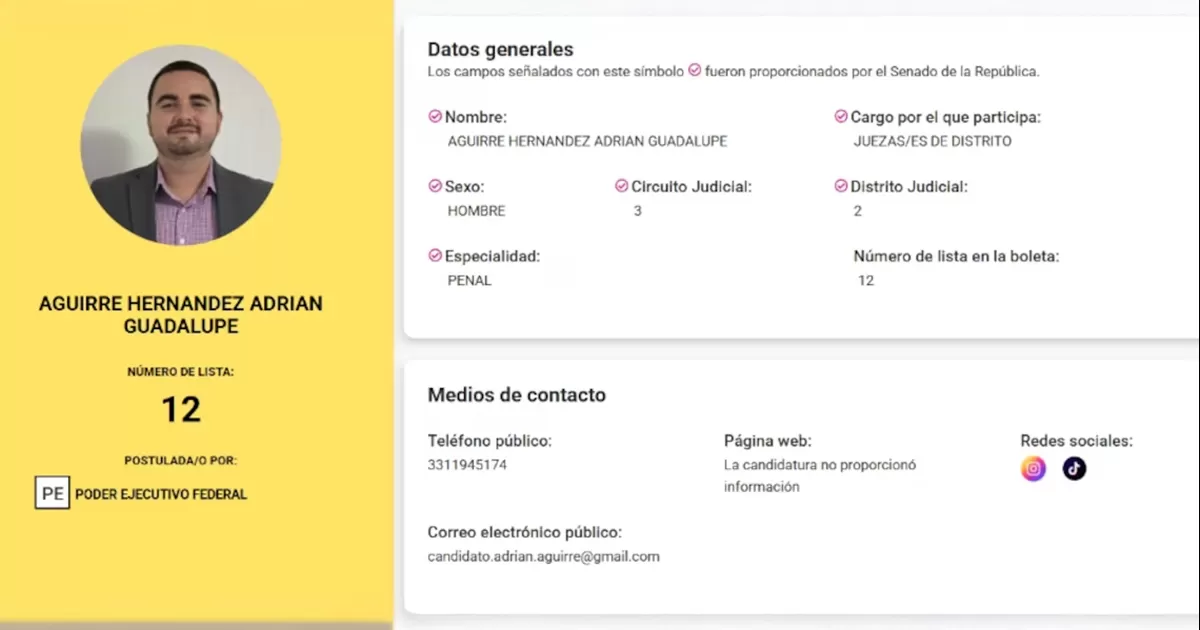Open the candidate's TikTok profile icon
This screenshot has height=630, width=1200.
point(1074,468)
